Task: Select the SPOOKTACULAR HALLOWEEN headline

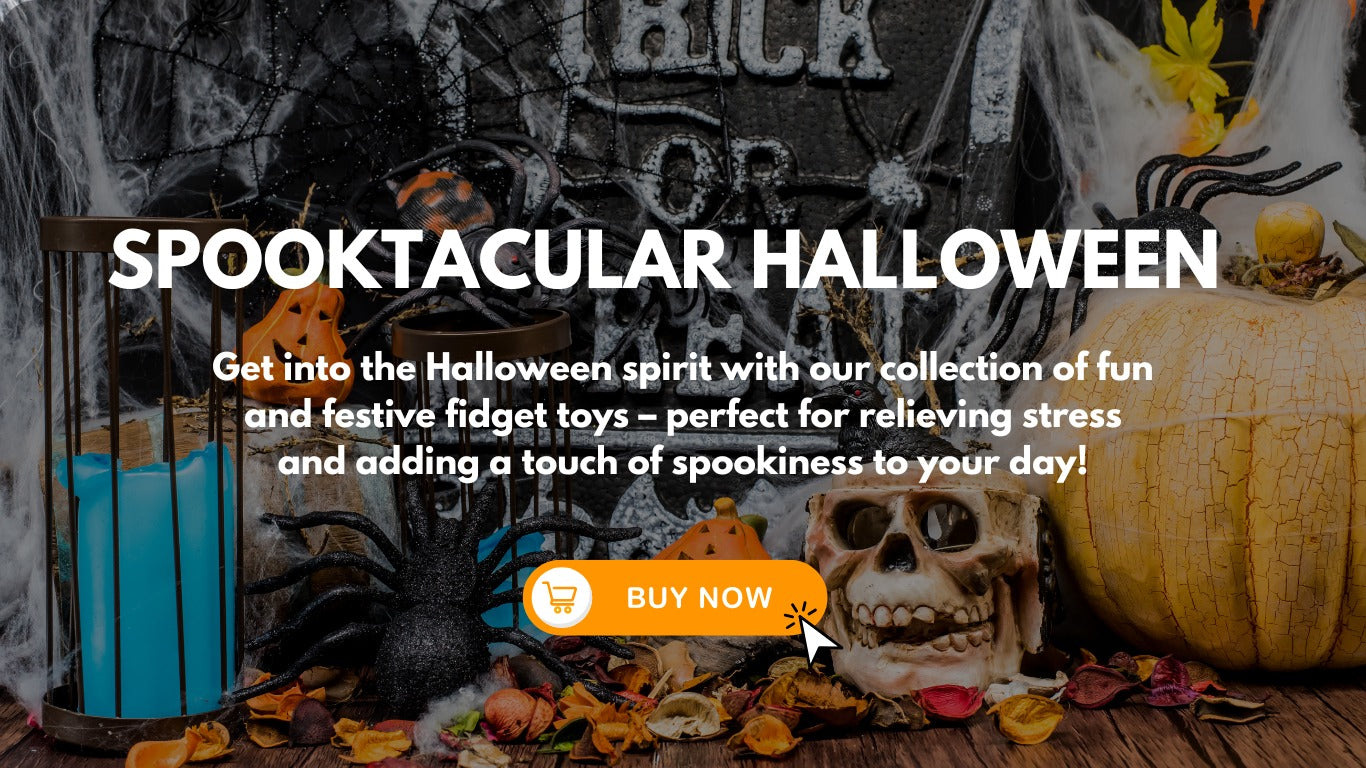Action: tap(663, 261)
